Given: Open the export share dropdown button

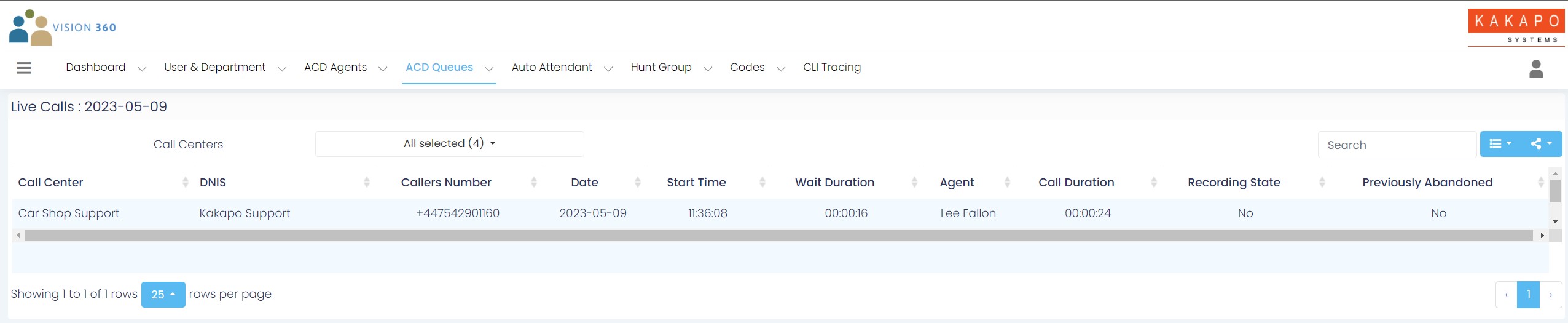Looking at the screenshot, I should coord(1541,144).
